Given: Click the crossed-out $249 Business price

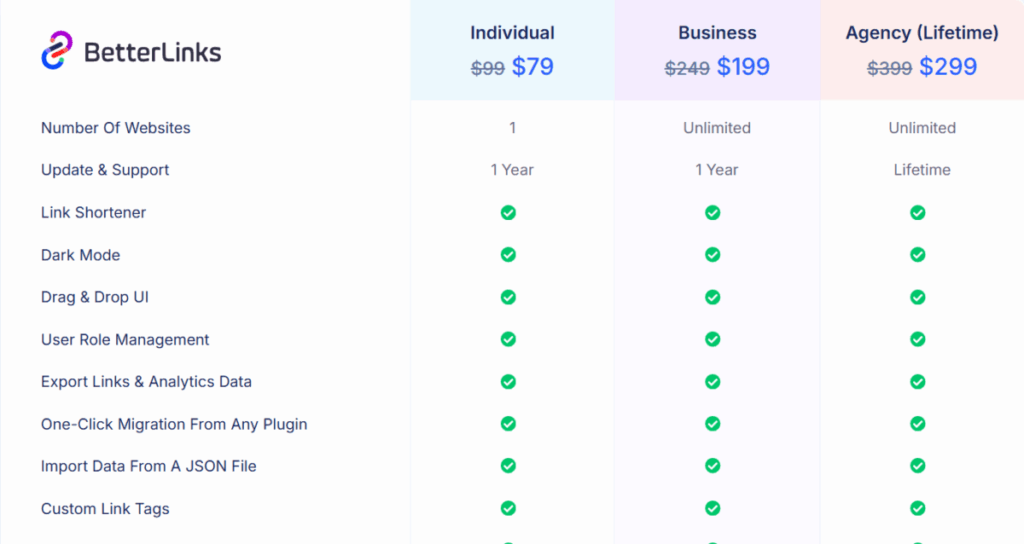Looking at the screenshot, I should [687, 68].
